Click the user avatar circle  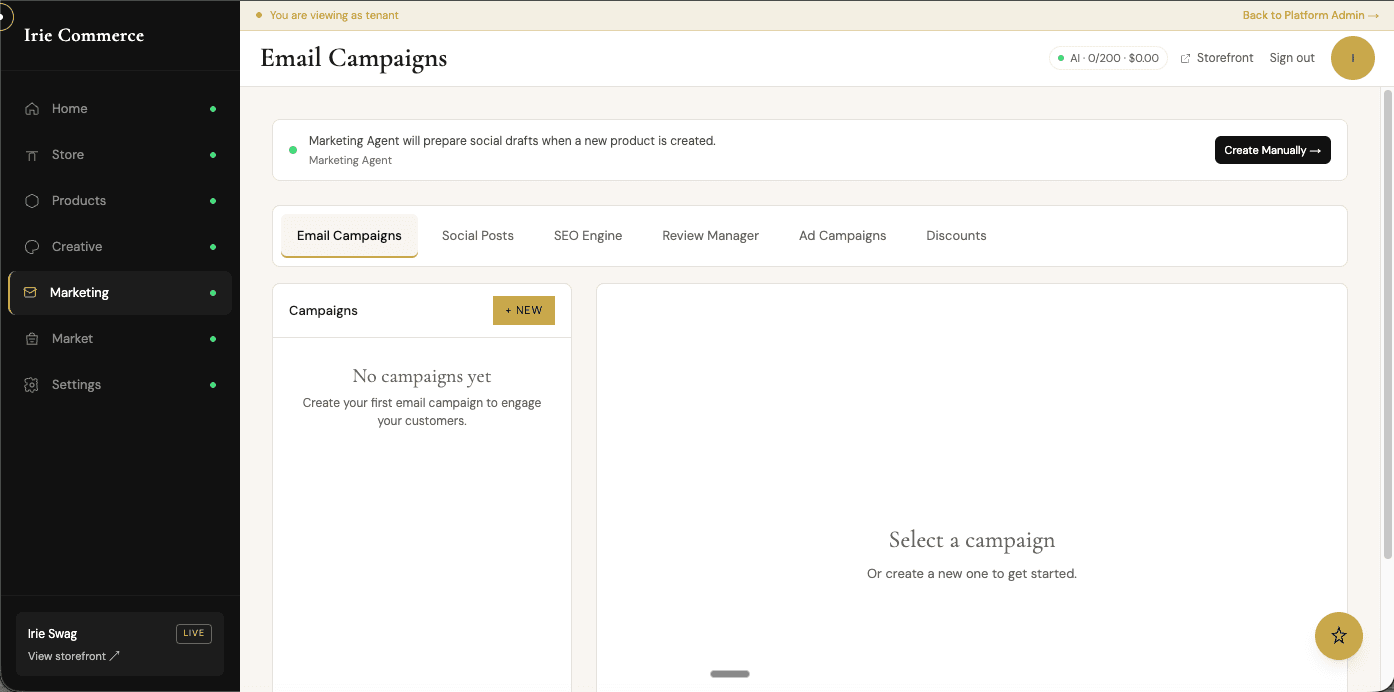[x=1353, y=58]
